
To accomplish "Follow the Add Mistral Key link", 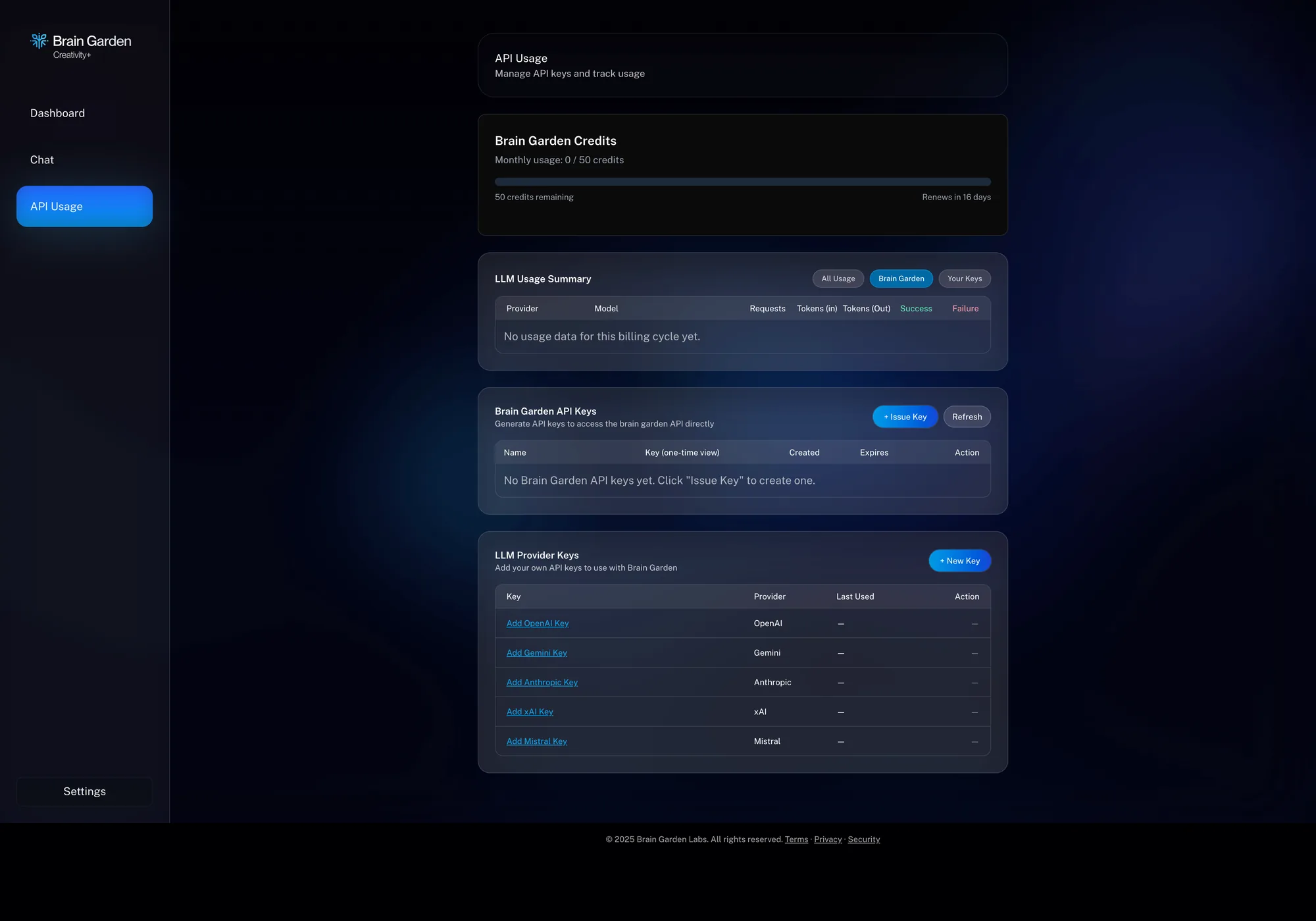I will 536,741.
